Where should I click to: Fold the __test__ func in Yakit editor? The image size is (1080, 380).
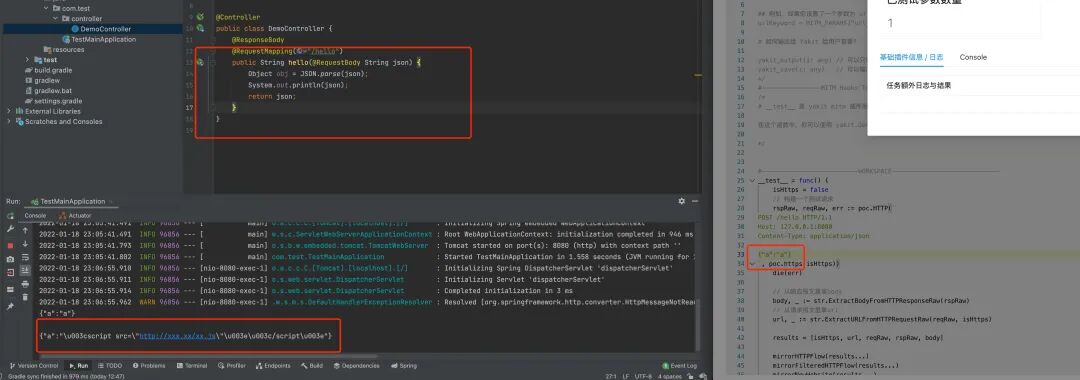[x=752, y=180]
